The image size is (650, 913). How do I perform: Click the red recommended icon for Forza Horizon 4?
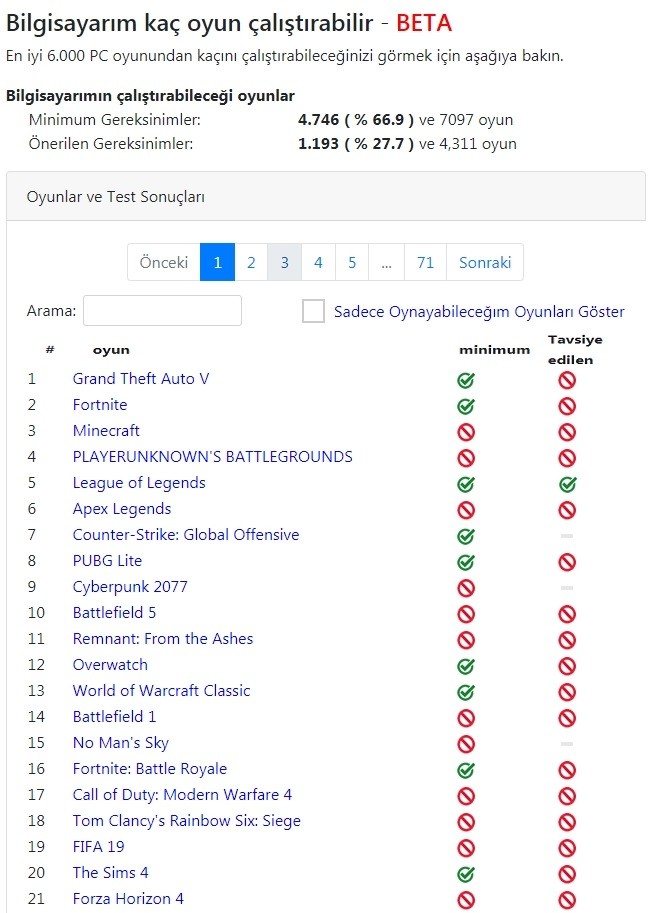click(x=567, y=900)
